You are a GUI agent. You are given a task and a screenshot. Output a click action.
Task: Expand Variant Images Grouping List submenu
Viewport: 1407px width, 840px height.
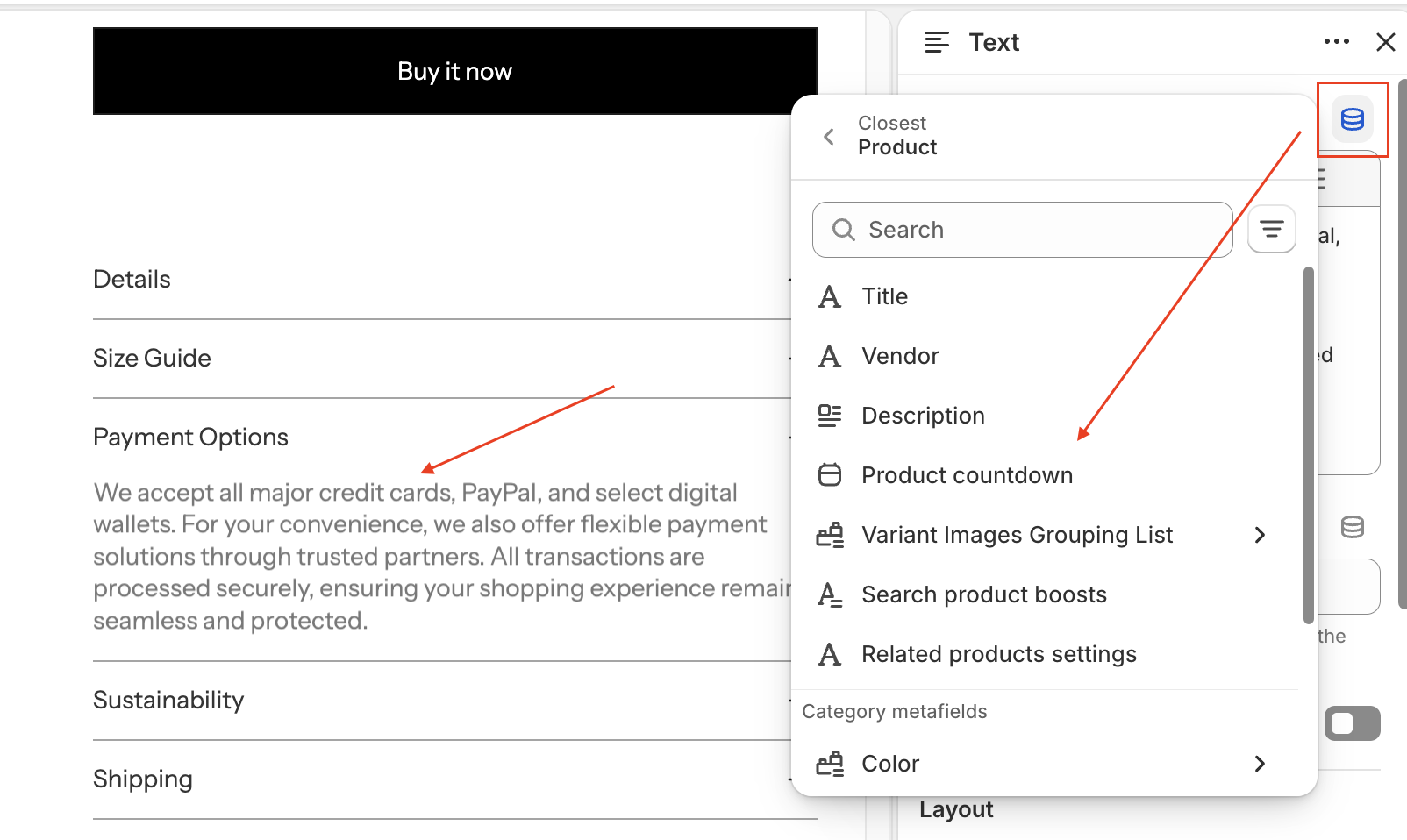pyautogui.click(x=1260, y=535)
